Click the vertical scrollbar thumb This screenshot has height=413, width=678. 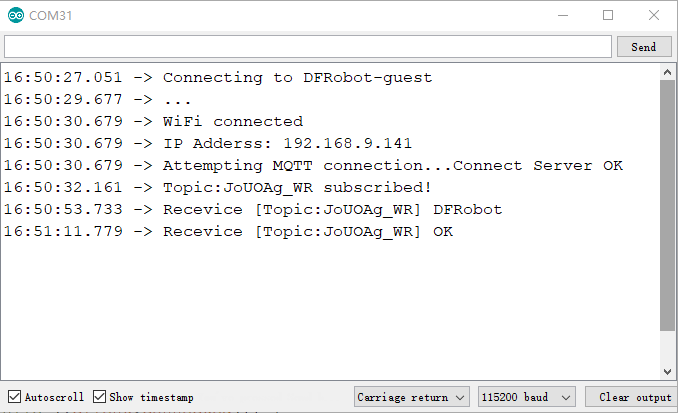pyautogui.click(x=667, y=205)
